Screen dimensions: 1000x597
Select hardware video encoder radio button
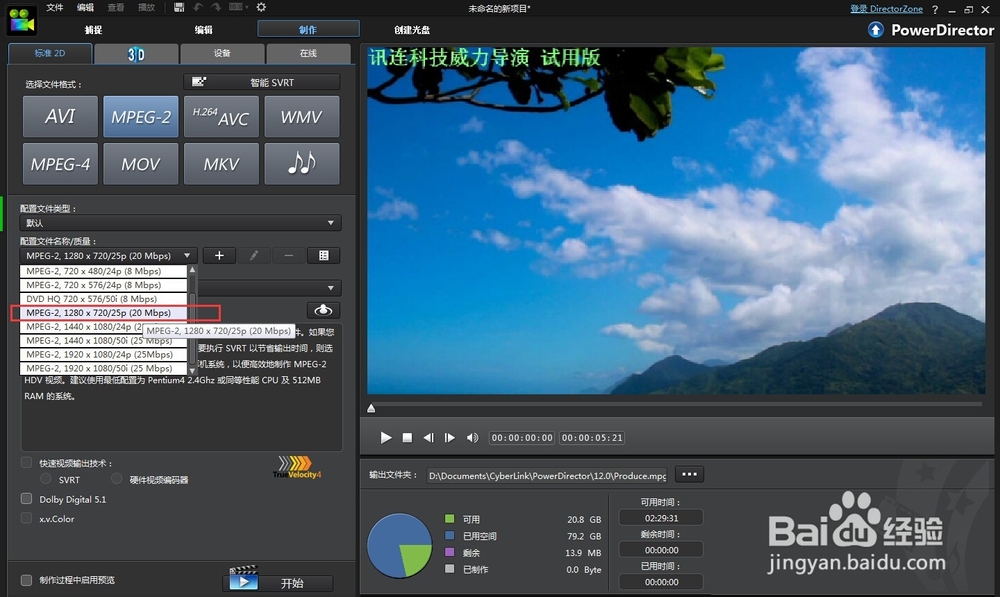(117, 478)
